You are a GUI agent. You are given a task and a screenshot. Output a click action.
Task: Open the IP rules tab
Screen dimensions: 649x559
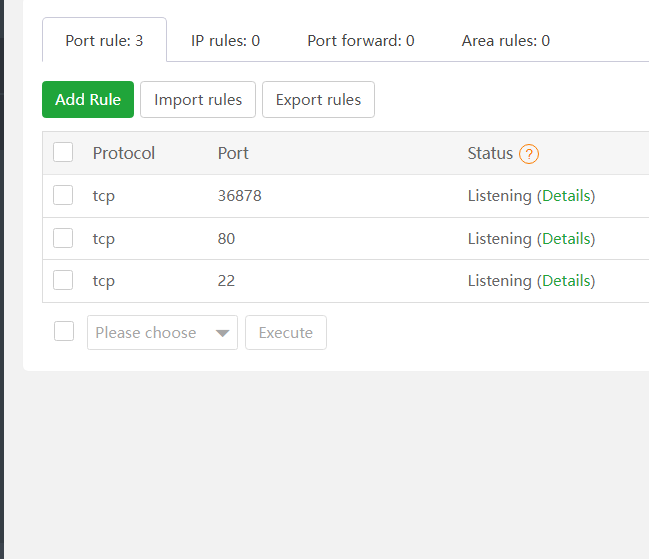(225, 41)
